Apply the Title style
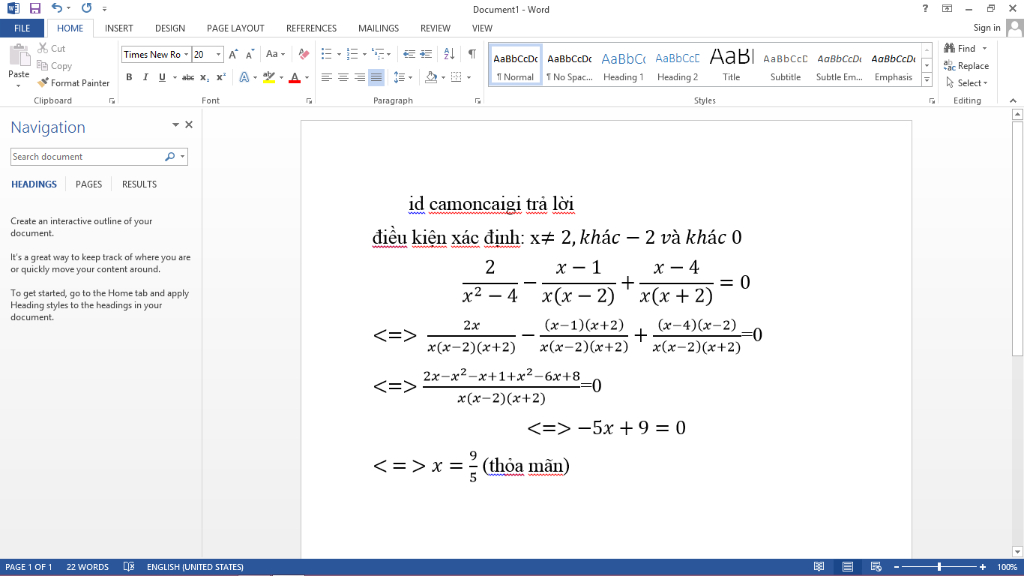 (x=731, y=65)
